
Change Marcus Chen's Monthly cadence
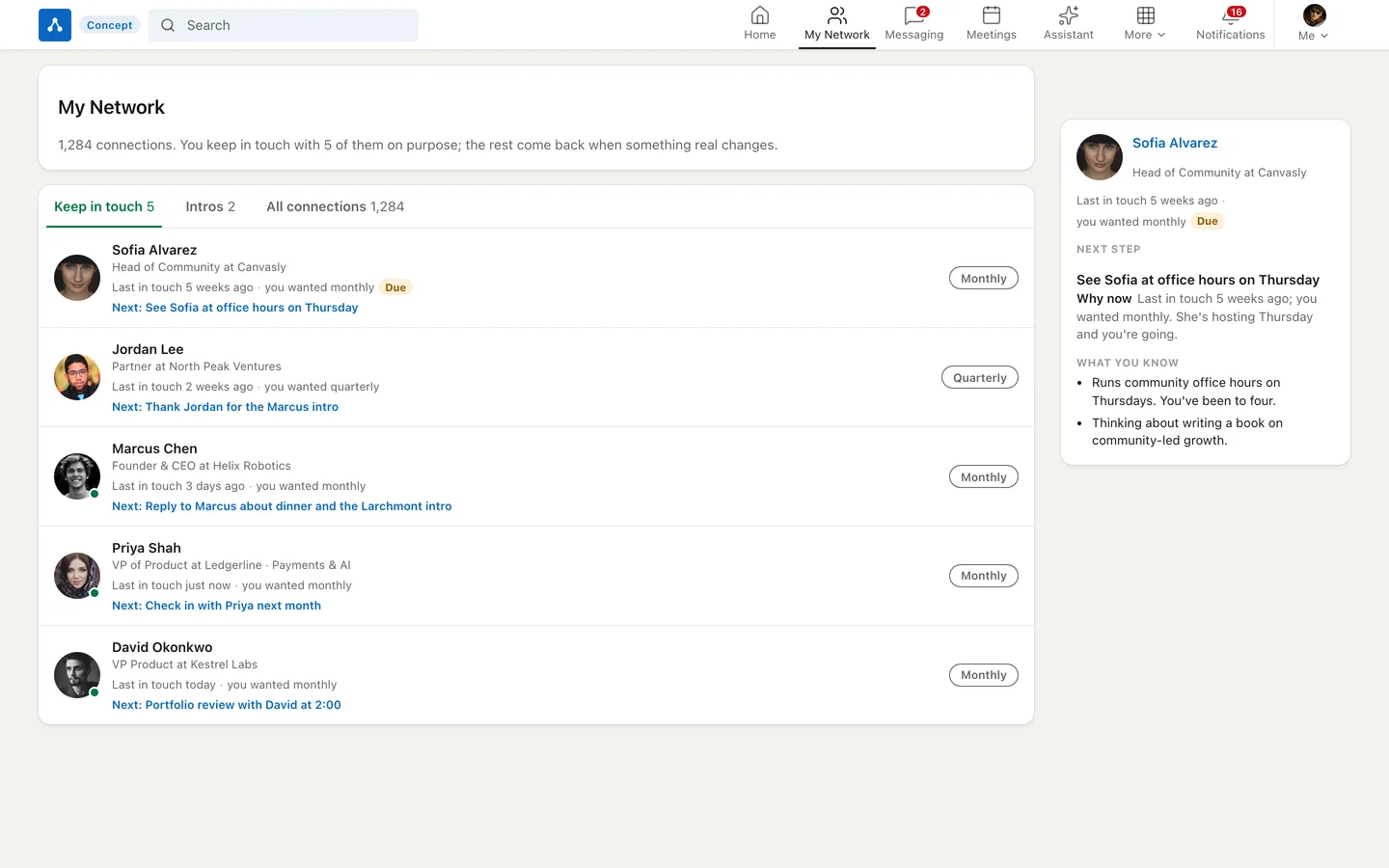[984, 476]
